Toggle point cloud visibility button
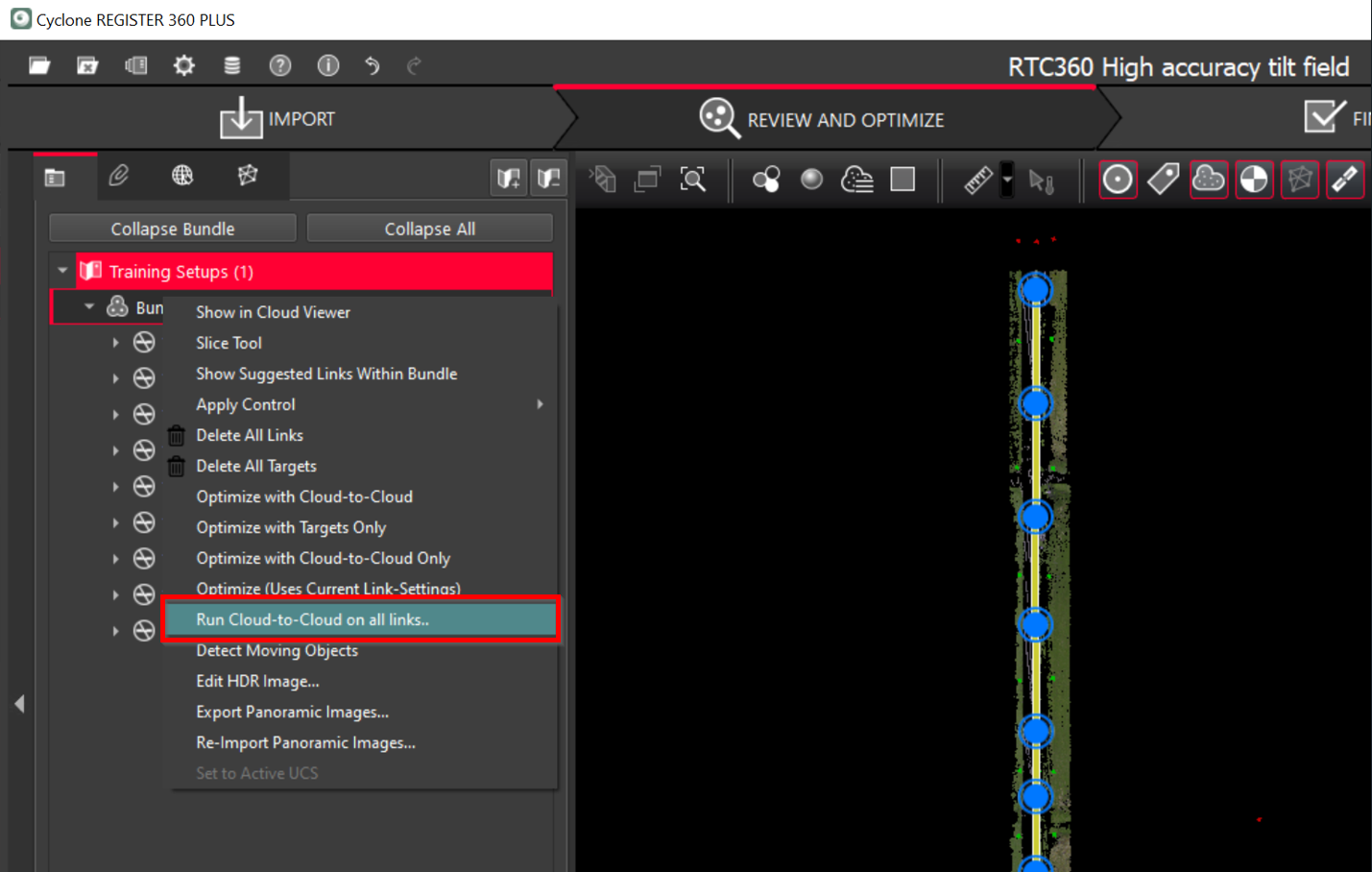The image size is (1372, 872). [x=1208, y=180]
